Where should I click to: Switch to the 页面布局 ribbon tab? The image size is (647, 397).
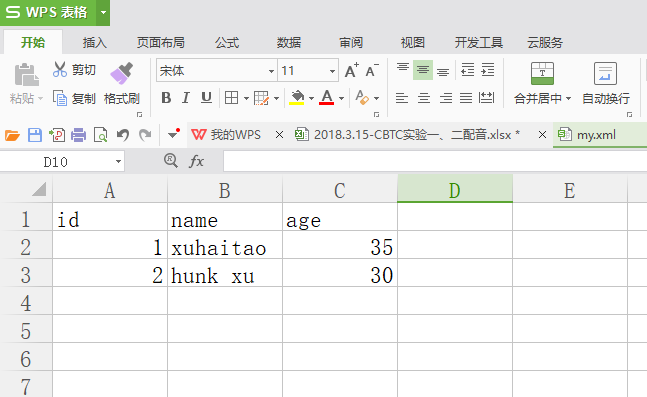point(161,43)
